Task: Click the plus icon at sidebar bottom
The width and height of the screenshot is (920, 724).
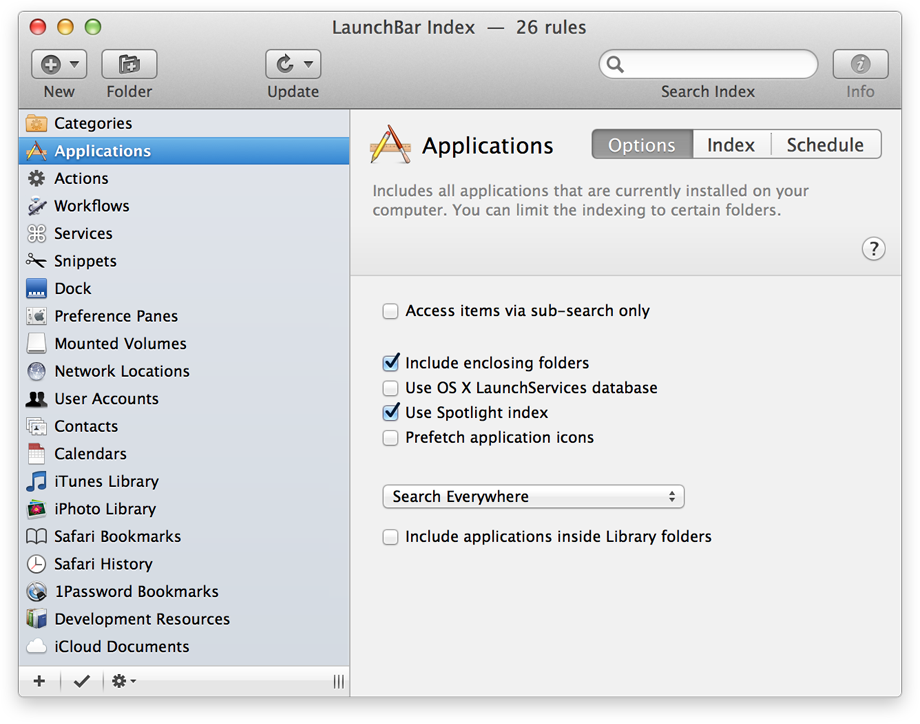Action: (39, 681)
